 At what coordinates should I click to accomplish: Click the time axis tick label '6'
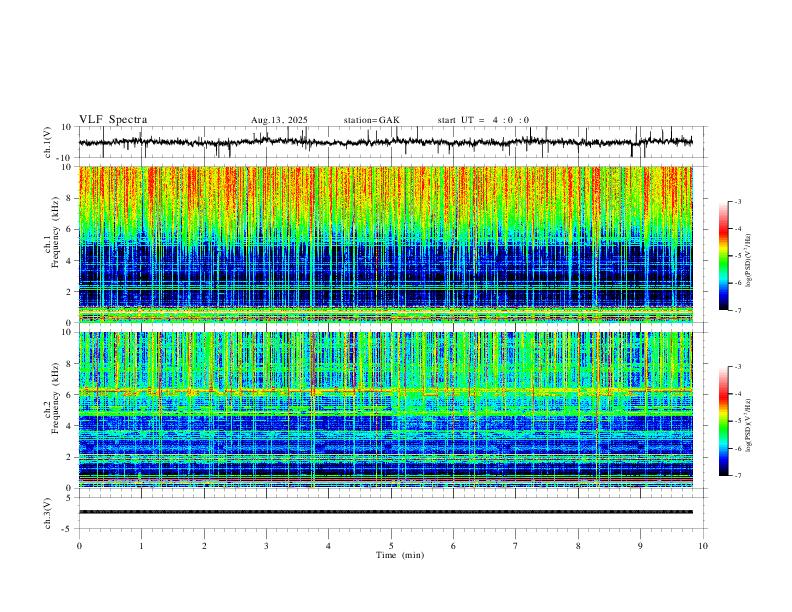453,546
